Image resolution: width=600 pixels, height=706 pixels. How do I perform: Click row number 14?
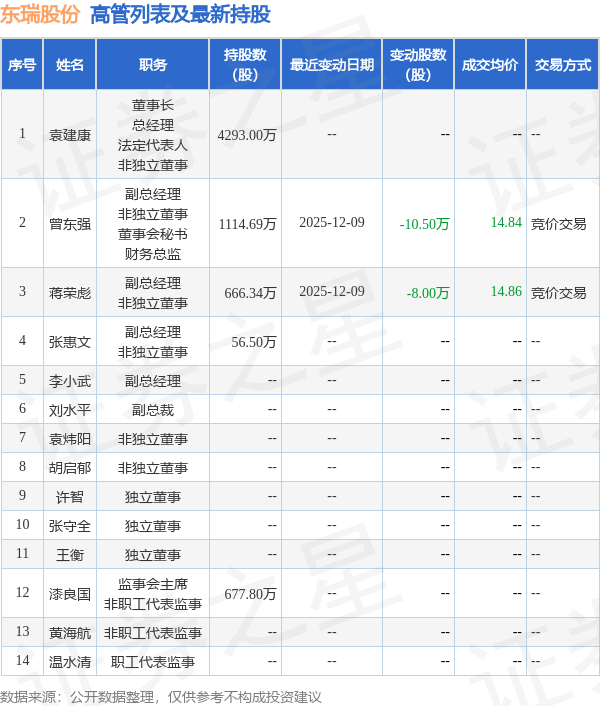click(23, 661)
